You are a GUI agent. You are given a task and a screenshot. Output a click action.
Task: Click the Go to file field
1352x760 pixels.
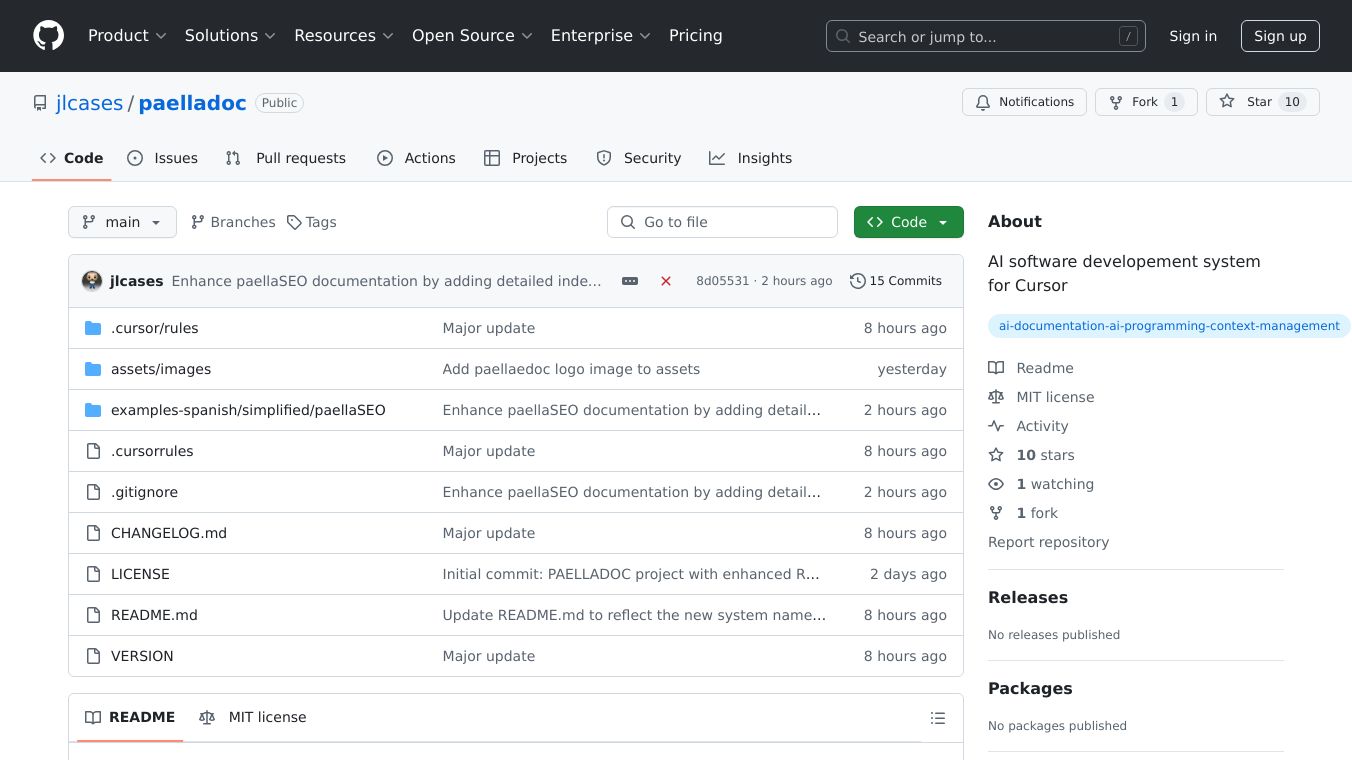pos(722,222)
